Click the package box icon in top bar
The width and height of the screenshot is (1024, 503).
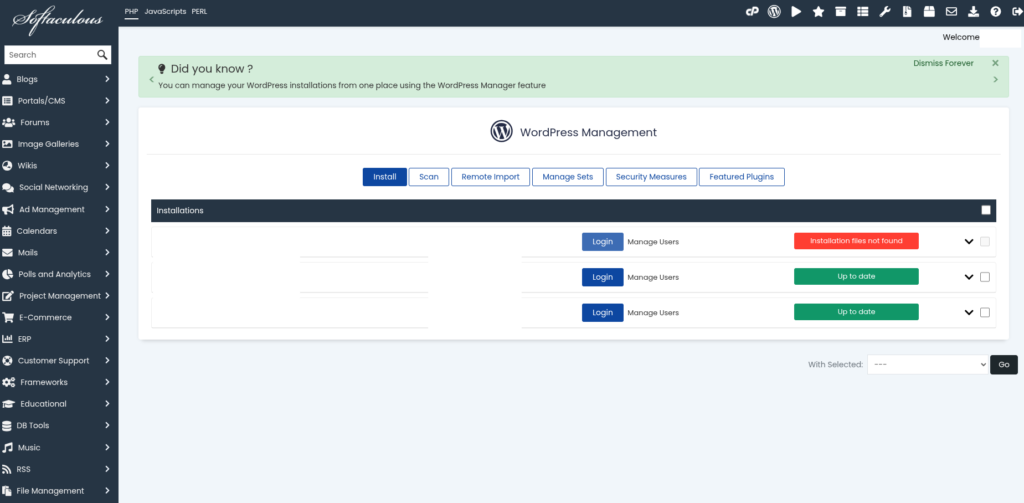click(929, 11)
